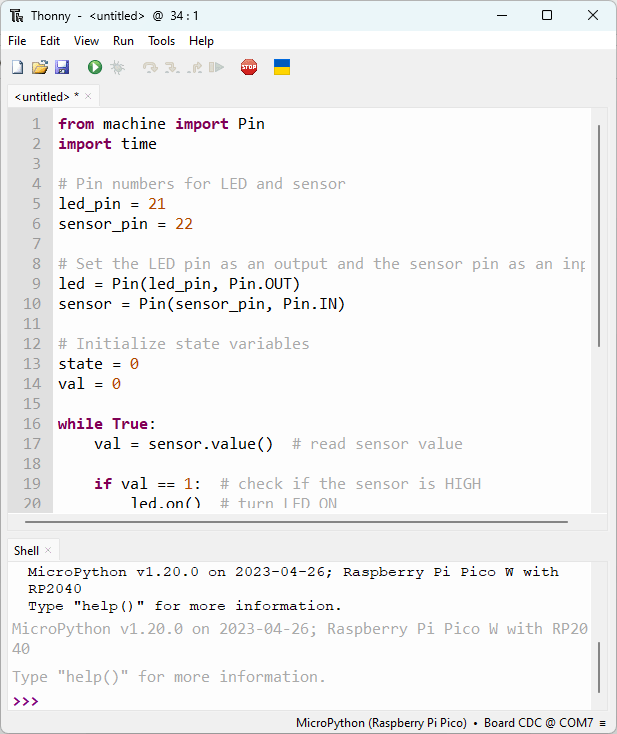Viewport: 617px width, 734px height.
Task: Save the script with the floppy disk icon
Action: point(62,67)
